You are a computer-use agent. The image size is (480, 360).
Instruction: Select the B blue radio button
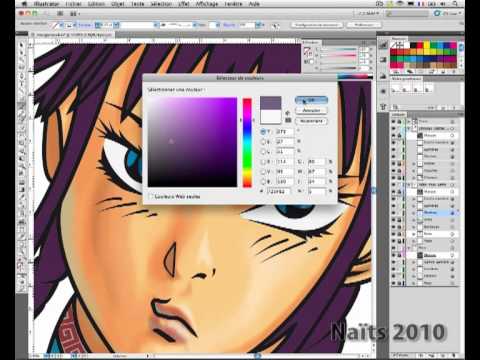(x=263, y=182)
